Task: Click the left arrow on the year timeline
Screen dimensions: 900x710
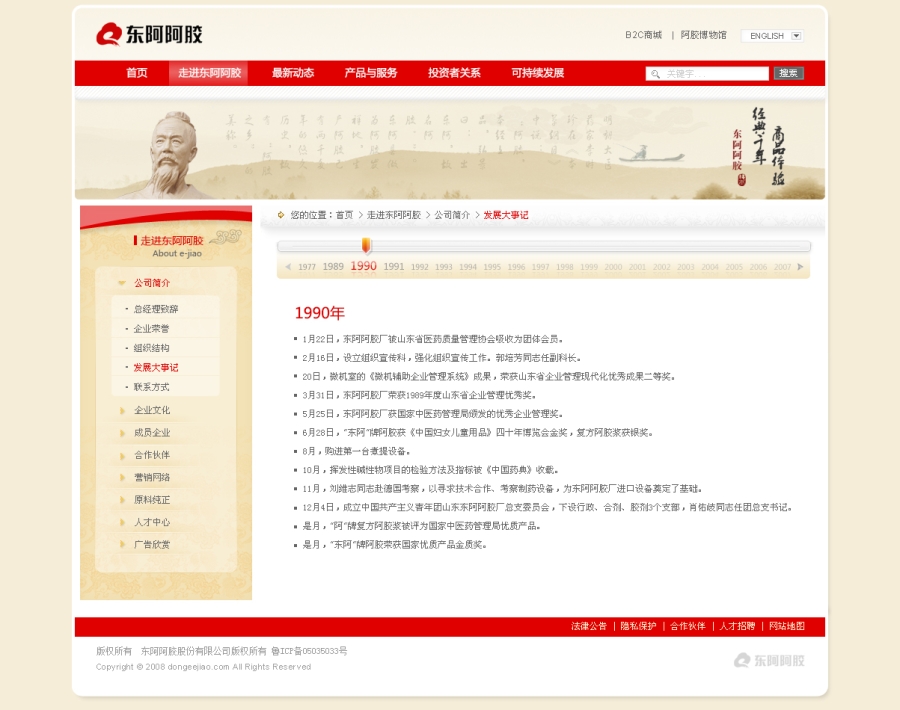Action: (x=287, y=267)
